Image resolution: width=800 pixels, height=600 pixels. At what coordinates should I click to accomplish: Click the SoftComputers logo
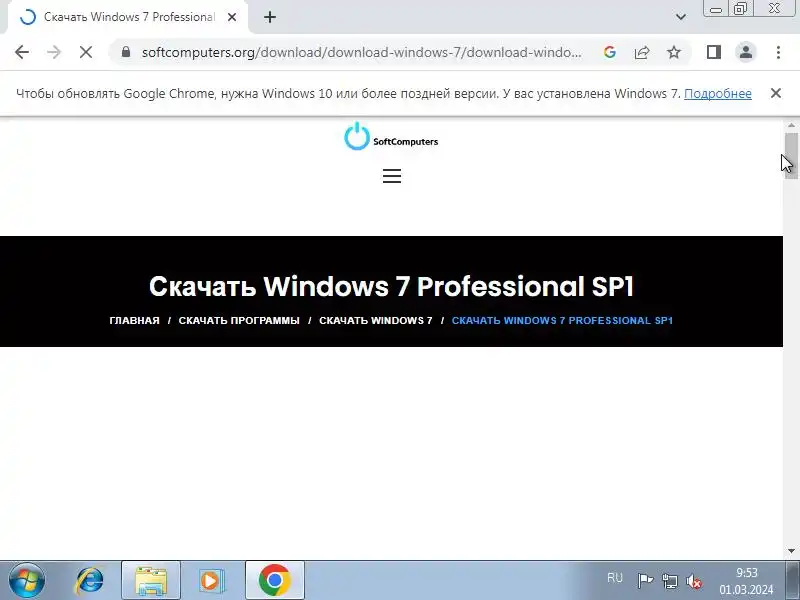pos(391,136)
